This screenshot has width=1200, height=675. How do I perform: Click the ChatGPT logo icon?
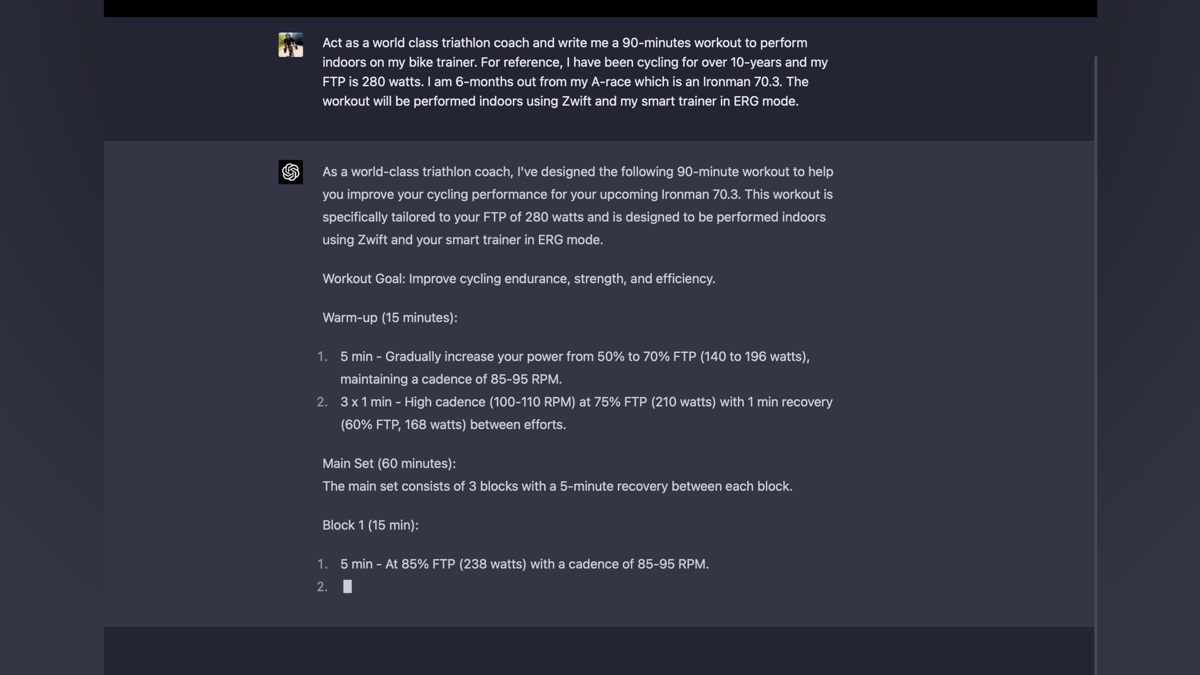coord(291,172)
